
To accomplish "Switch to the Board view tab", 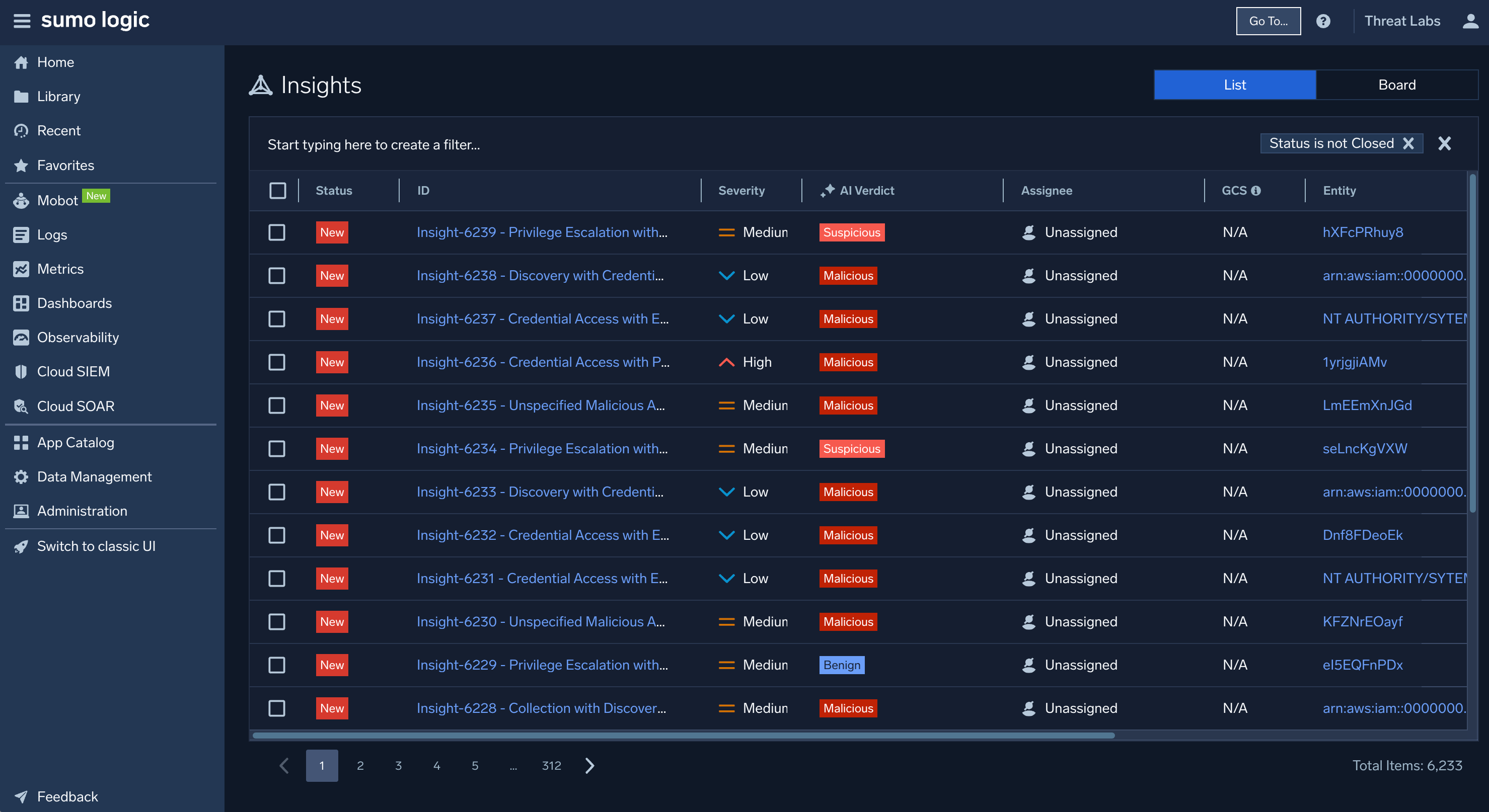I will pos(1396,85).
